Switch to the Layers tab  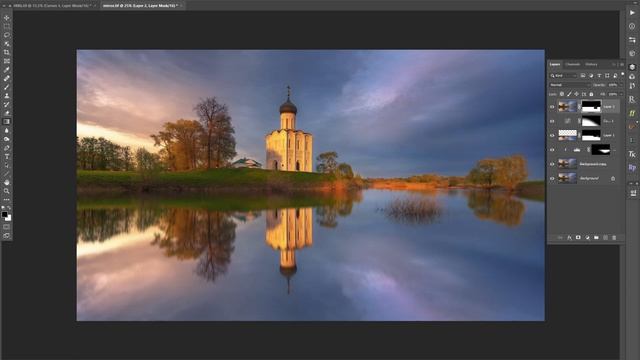tap(555, 64)
